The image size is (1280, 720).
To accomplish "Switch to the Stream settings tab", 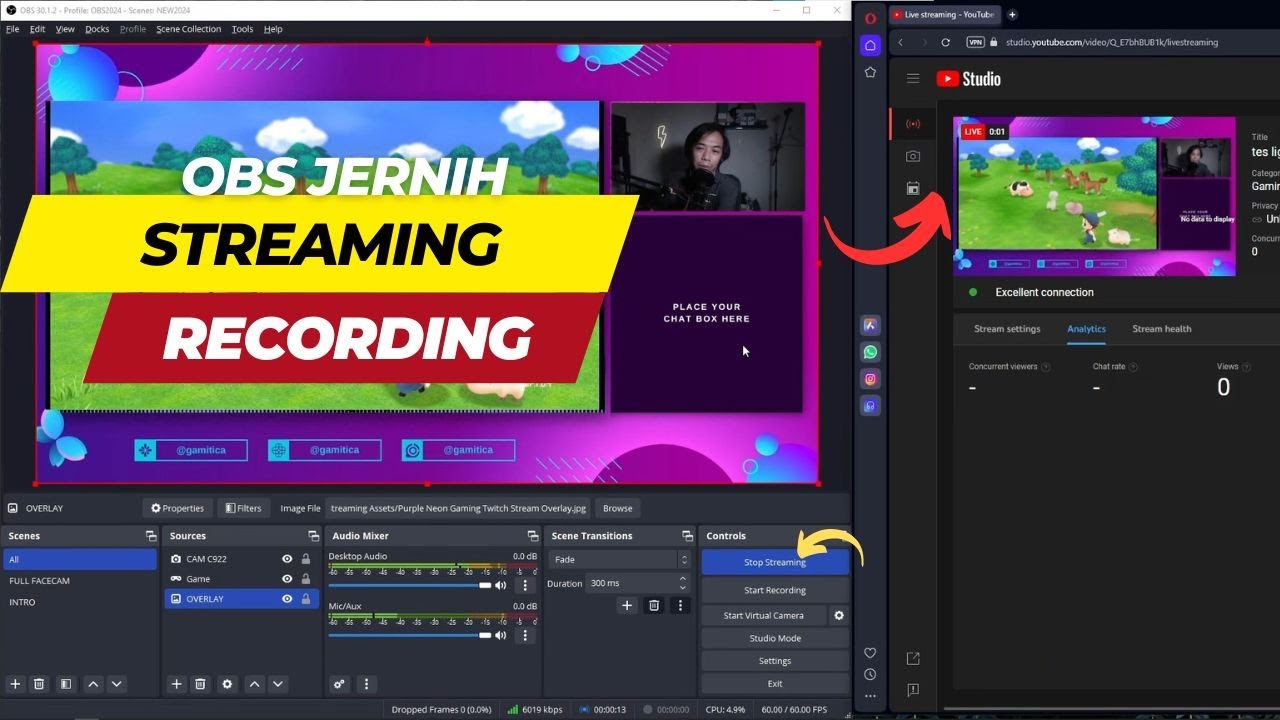I will [x=1007, y=329].
